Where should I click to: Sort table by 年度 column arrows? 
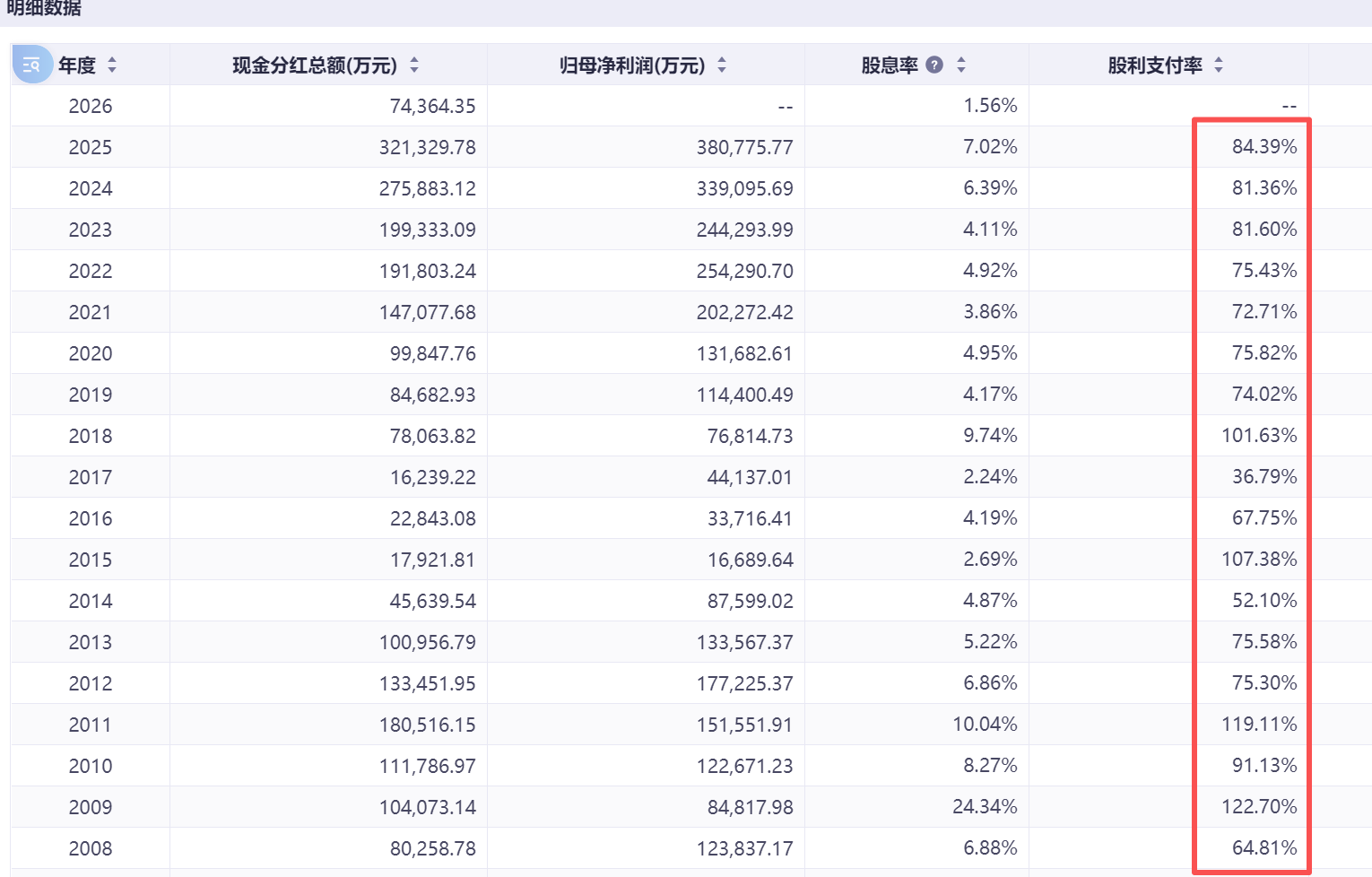point(112,65)
